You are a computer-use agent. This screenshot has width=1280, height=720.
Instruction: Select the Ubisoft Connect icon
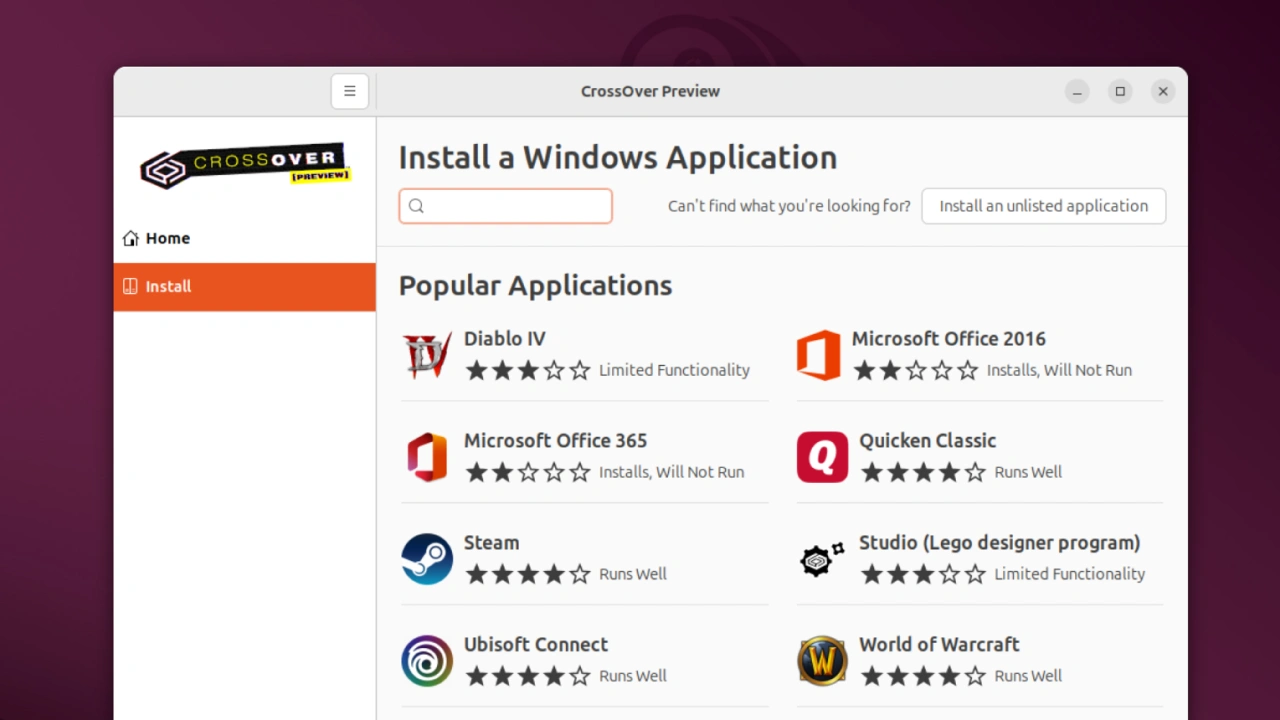(427, 661)
